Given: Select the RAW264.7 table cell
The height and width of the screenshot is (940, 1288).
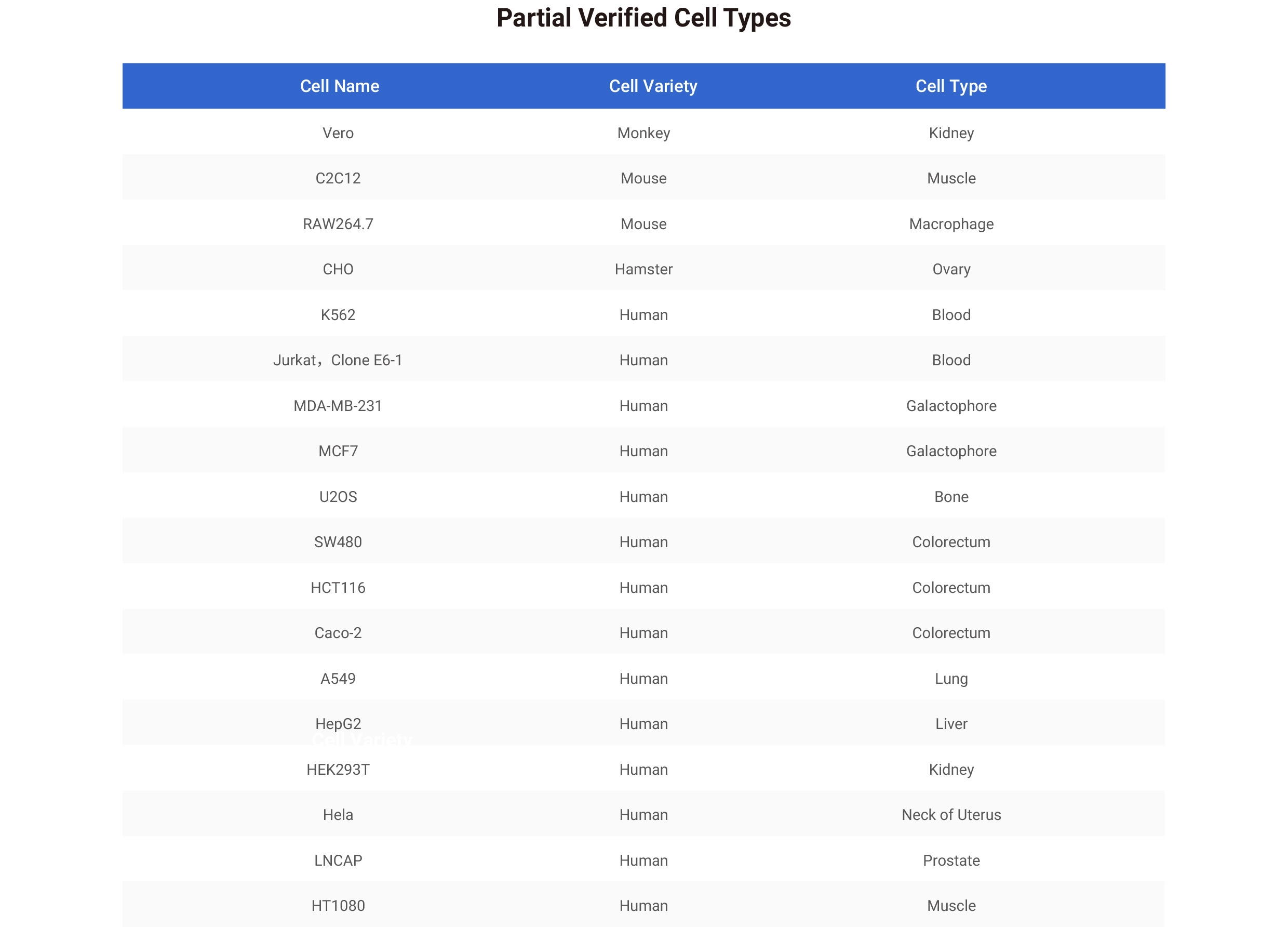Looking at the screenshot, I should tap(338, 223).
